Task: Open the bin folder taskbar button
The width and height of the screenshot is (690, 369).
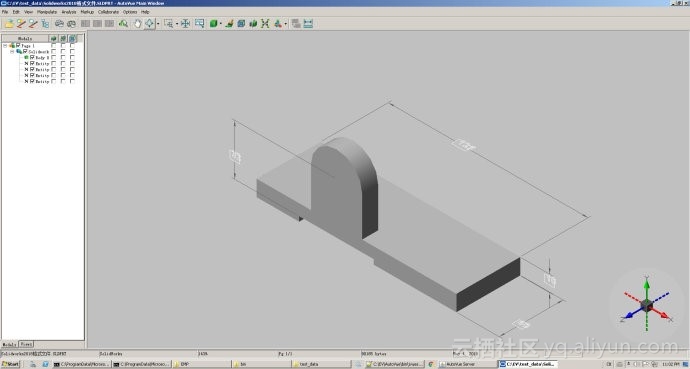Action: (x=261, y=364)
